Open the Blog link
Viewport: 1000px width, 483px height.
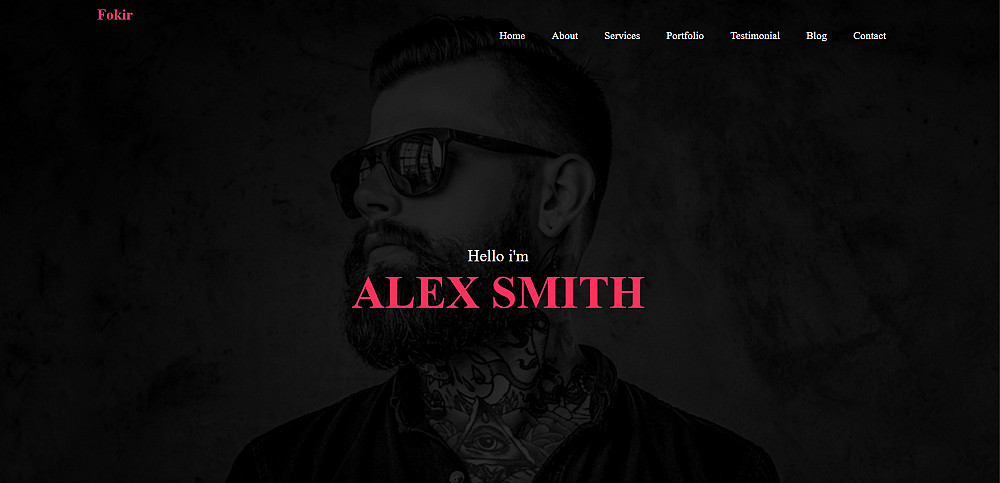coord(816,36)
